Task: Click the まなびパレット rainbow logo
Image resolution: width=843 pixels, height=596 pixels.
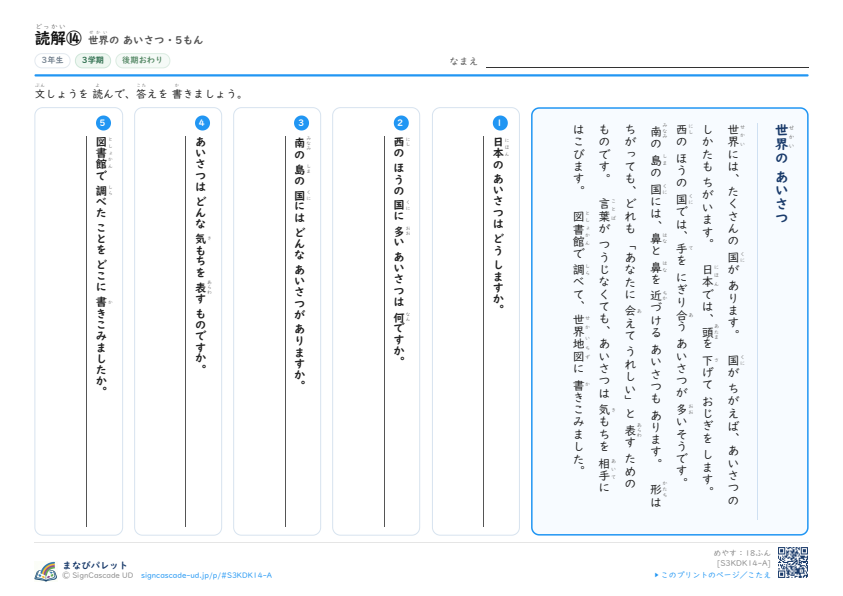Action: [46, 571]
